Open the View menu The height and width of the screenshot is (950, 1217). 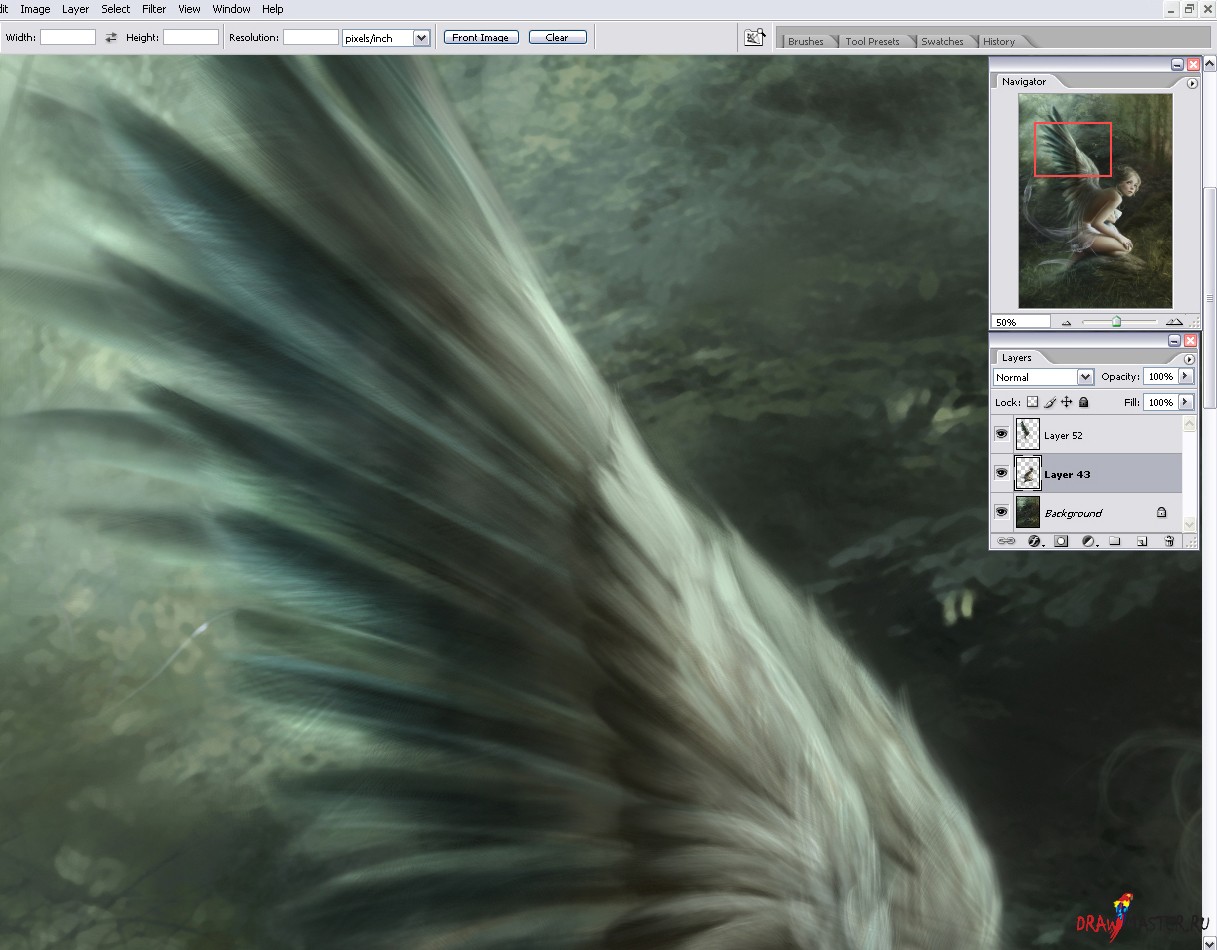coord(189,9)
